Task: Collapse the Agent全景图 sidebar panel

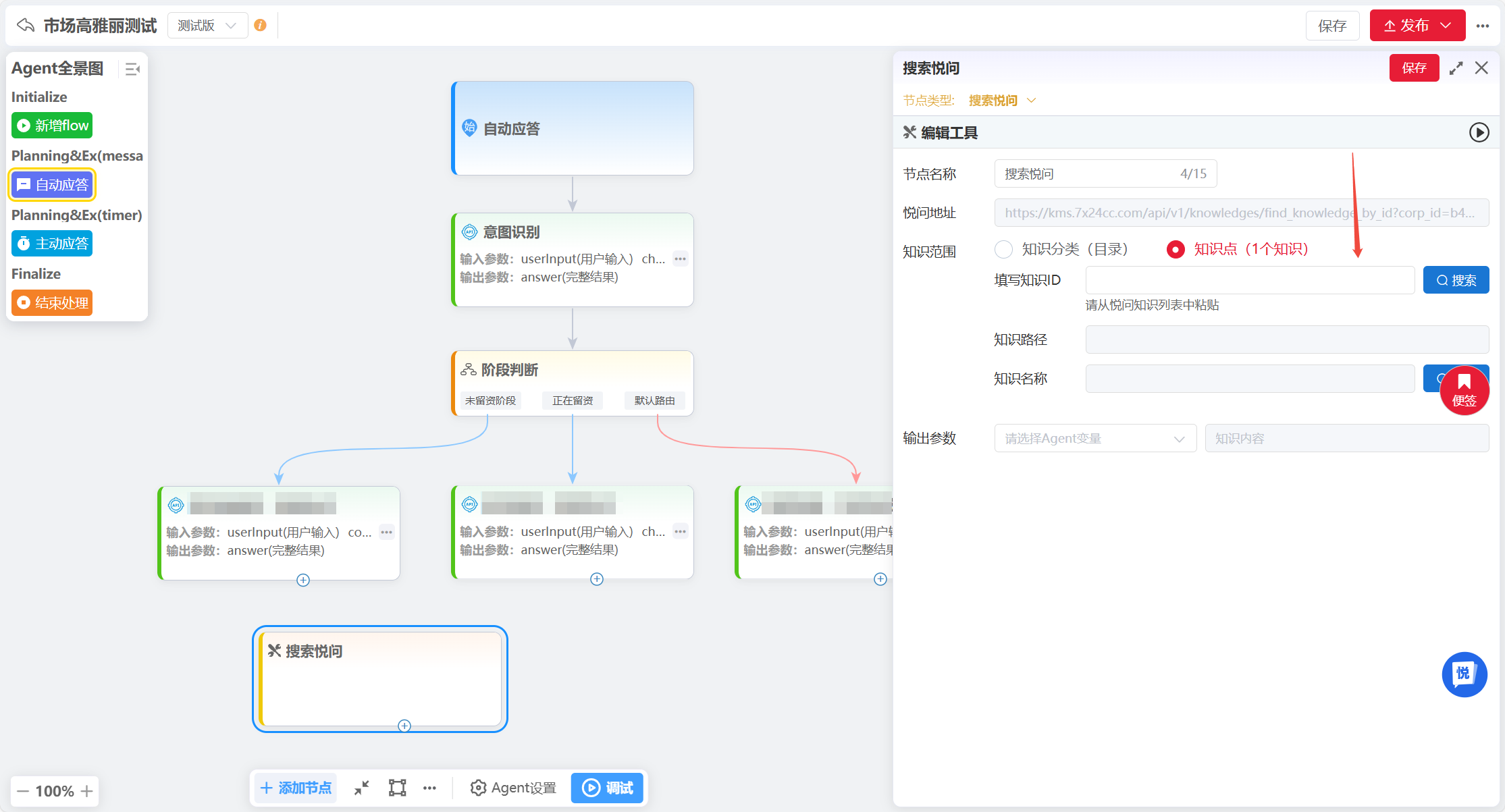Action: (x=132, y=69)
